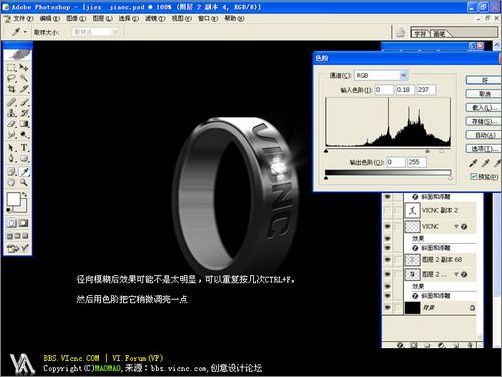This screenshot has width=502, height=377.
Task: Click the foreground color swatch
Action: 14,199
